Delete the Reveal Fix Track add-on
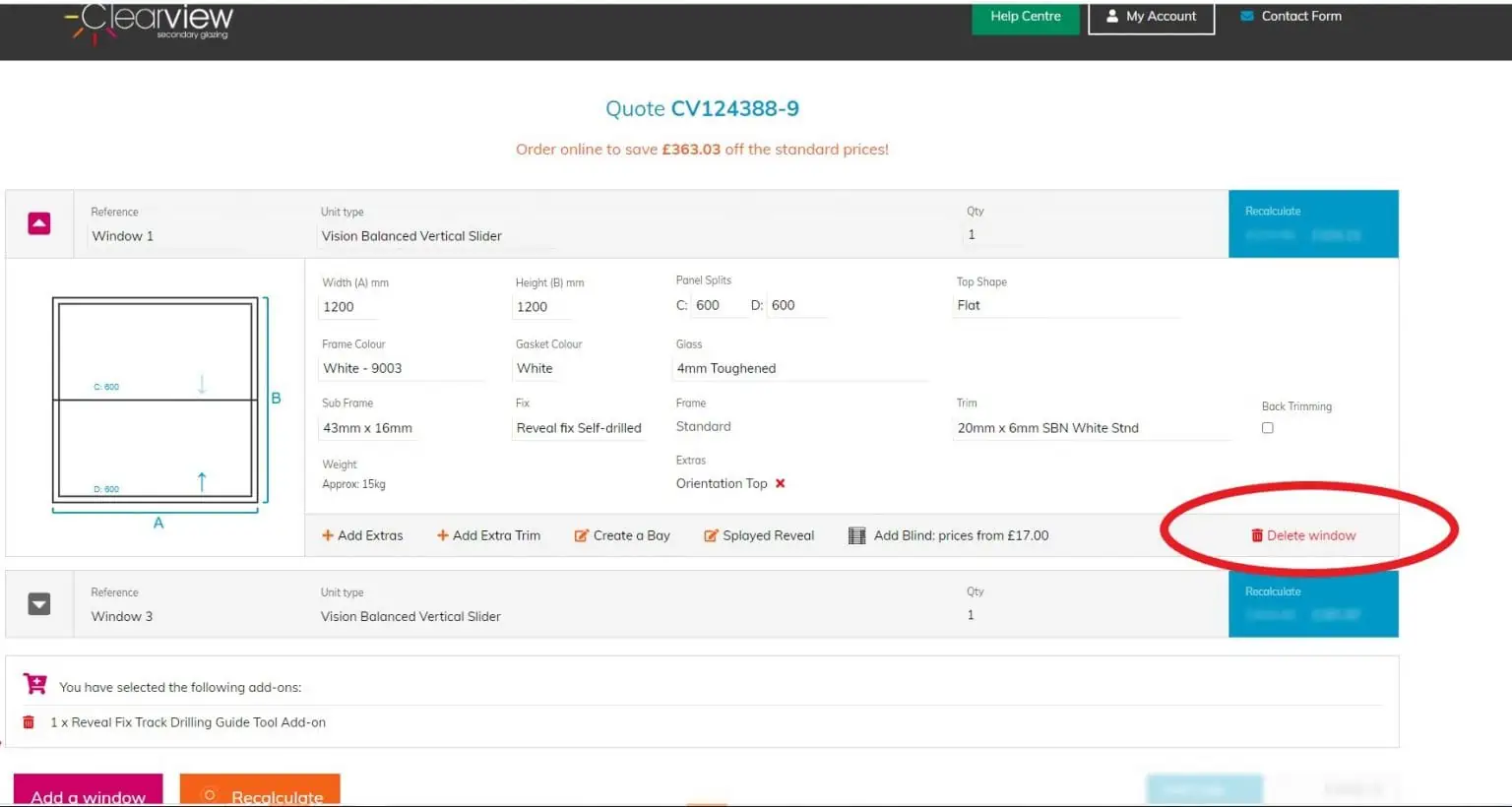Screen dimensions: 1512x807 [x=29, y=722]
